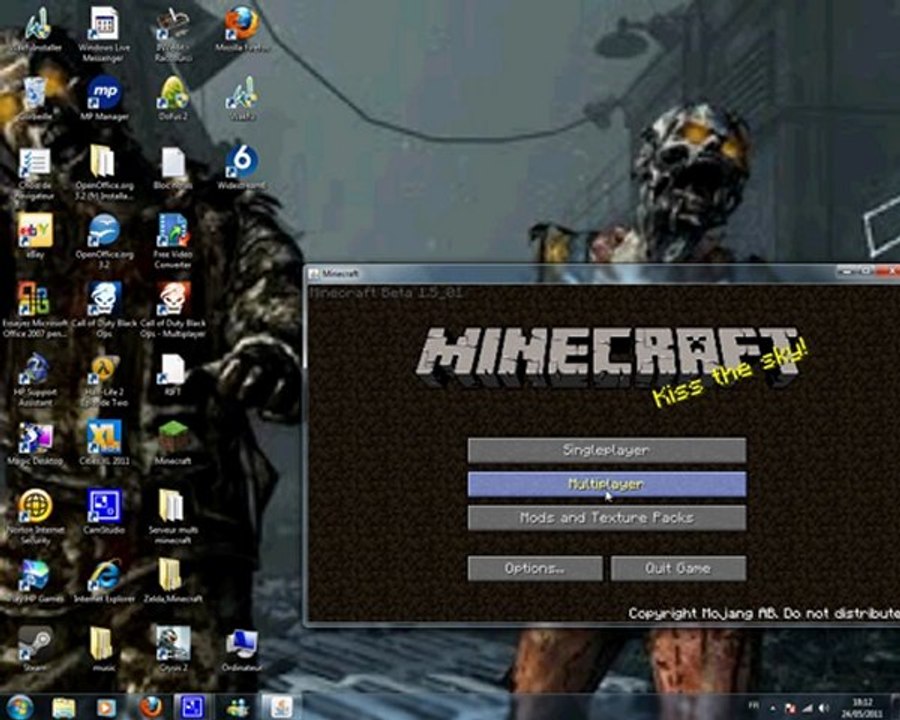Launch Call of Duty Black Ops shortcut
The width and height of the screenshot is (900, 720).
click(104, 310)
